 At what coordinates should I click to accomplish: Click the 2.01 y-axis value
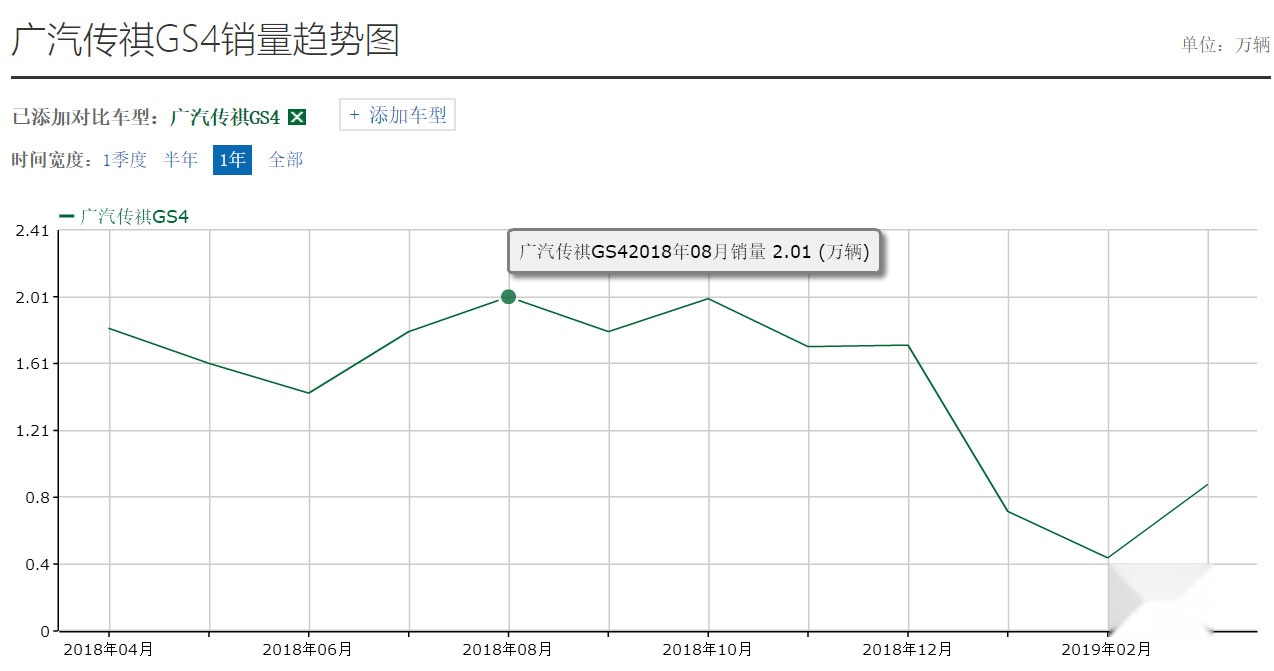click(31, 297)
